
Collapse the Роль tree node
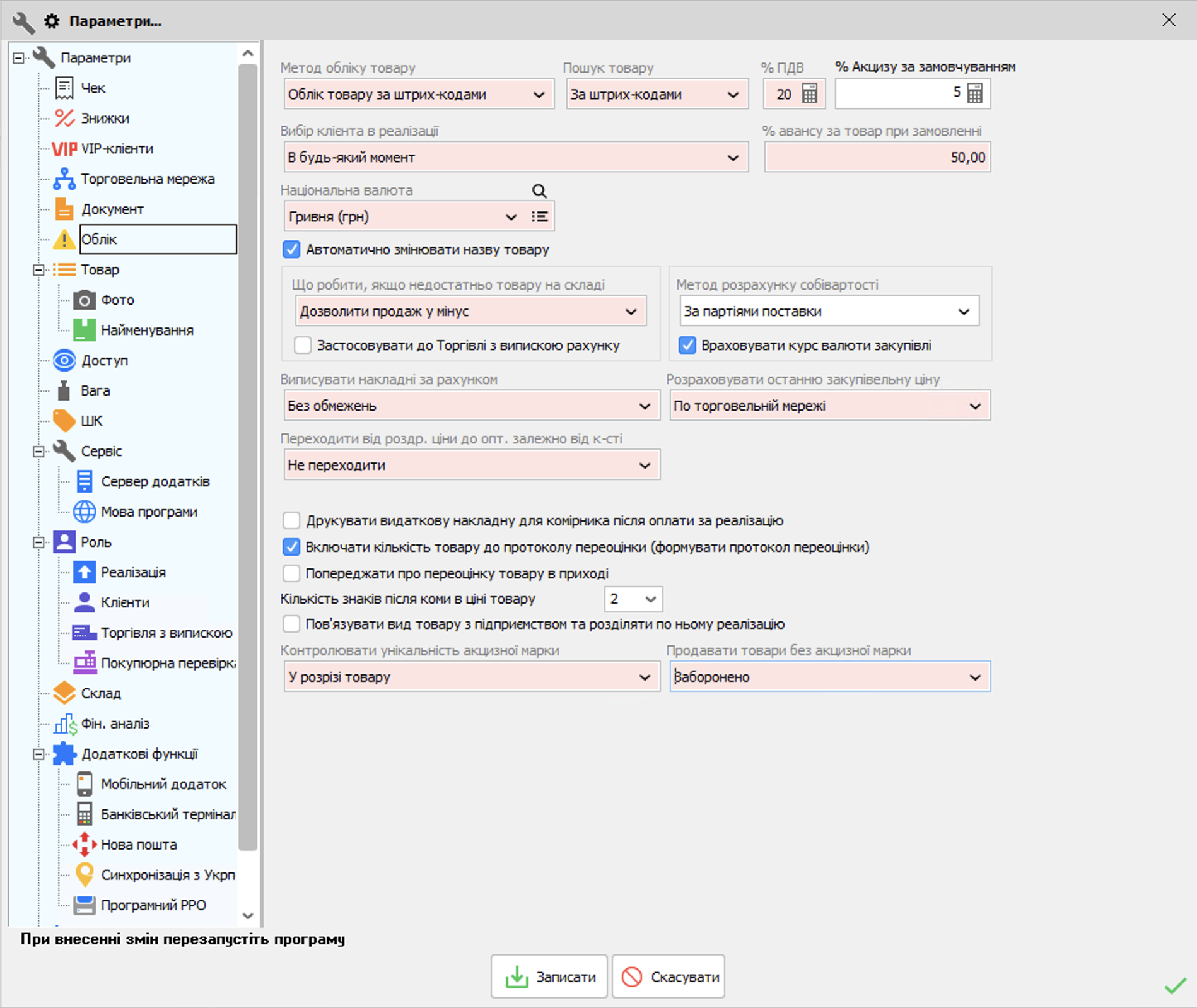tap(38, 542)
